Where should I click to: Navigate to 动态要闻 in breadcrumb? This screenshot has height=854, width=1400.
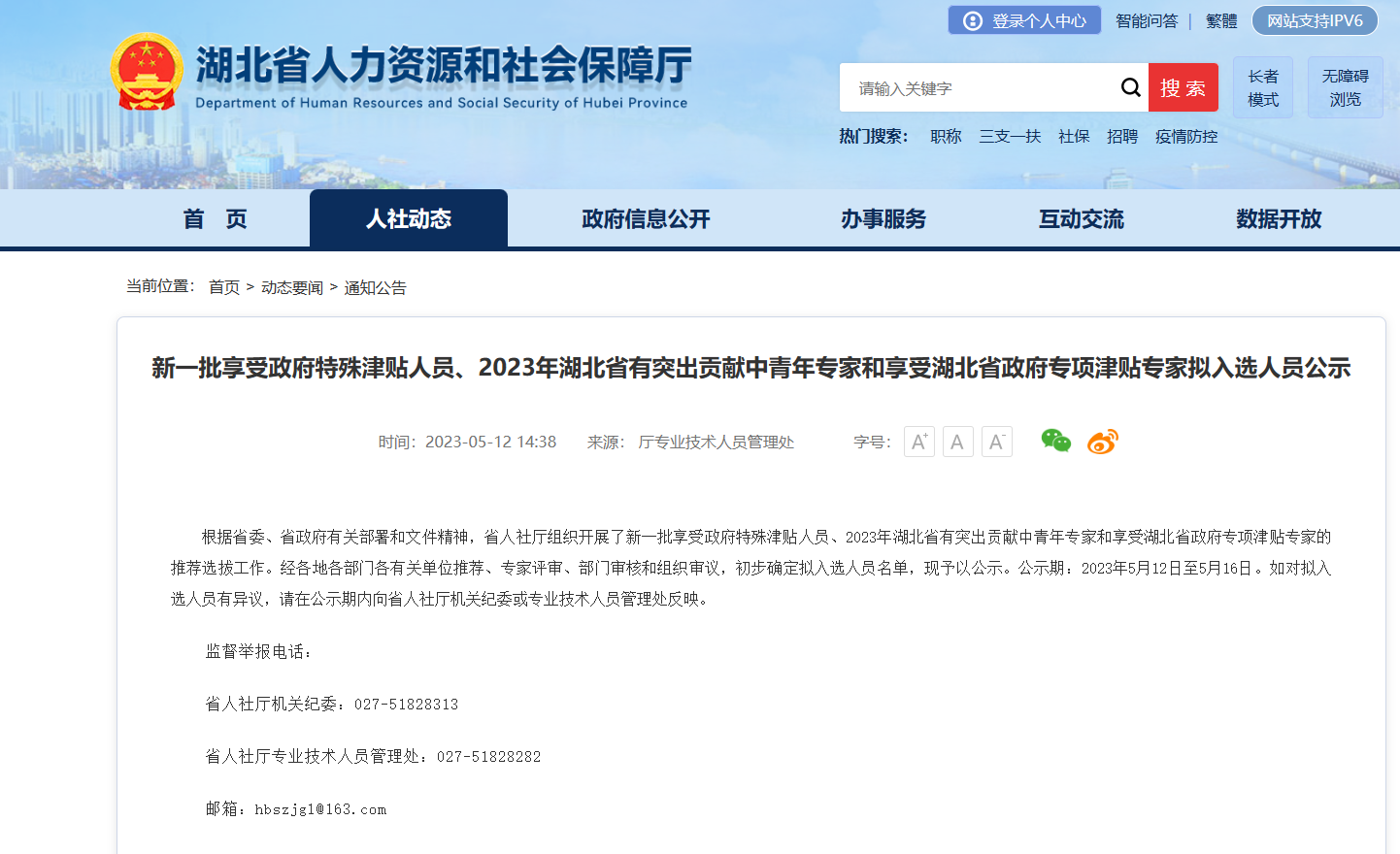tap(291, 287)
